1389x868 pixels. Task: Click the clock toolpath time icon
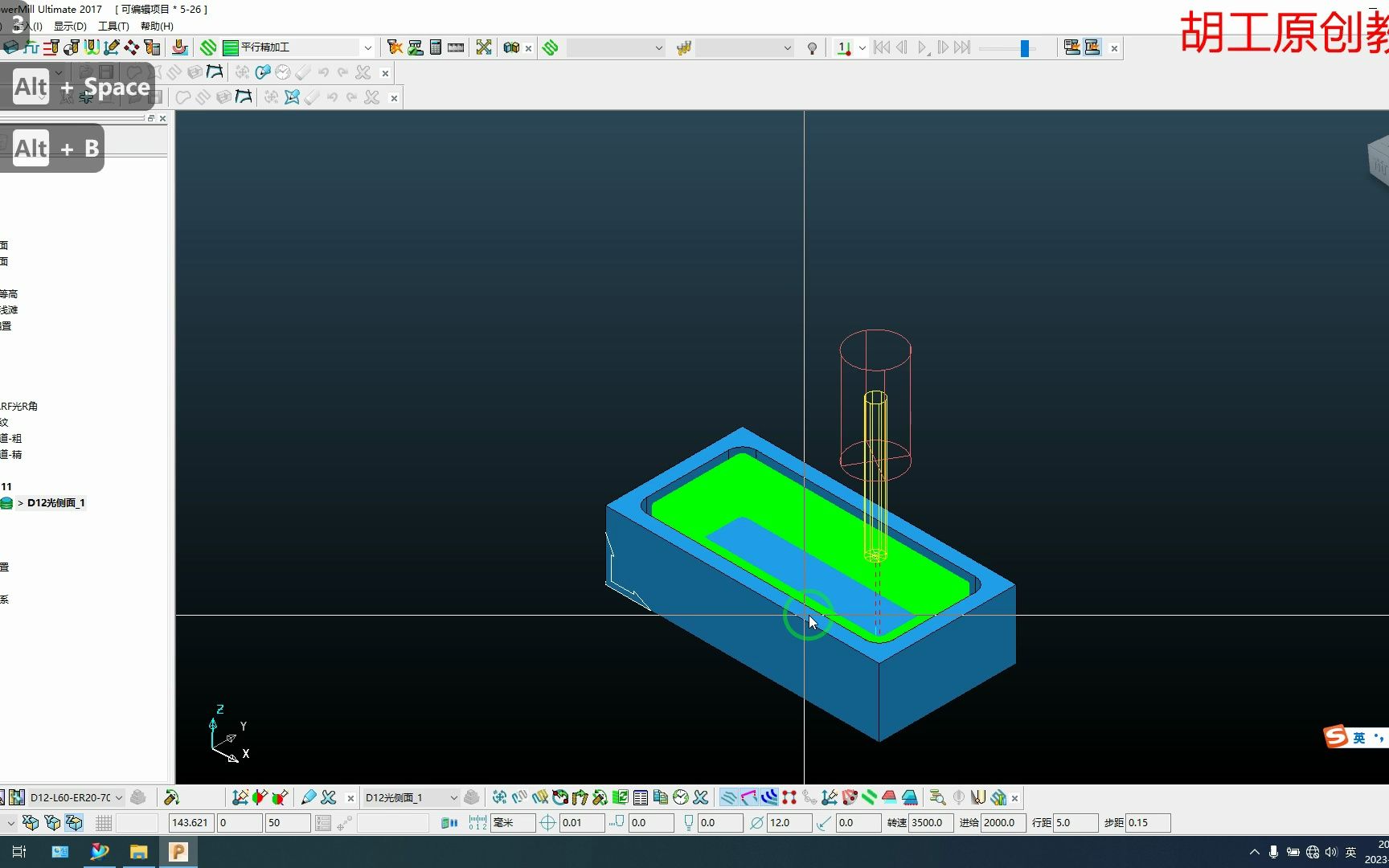681,797
